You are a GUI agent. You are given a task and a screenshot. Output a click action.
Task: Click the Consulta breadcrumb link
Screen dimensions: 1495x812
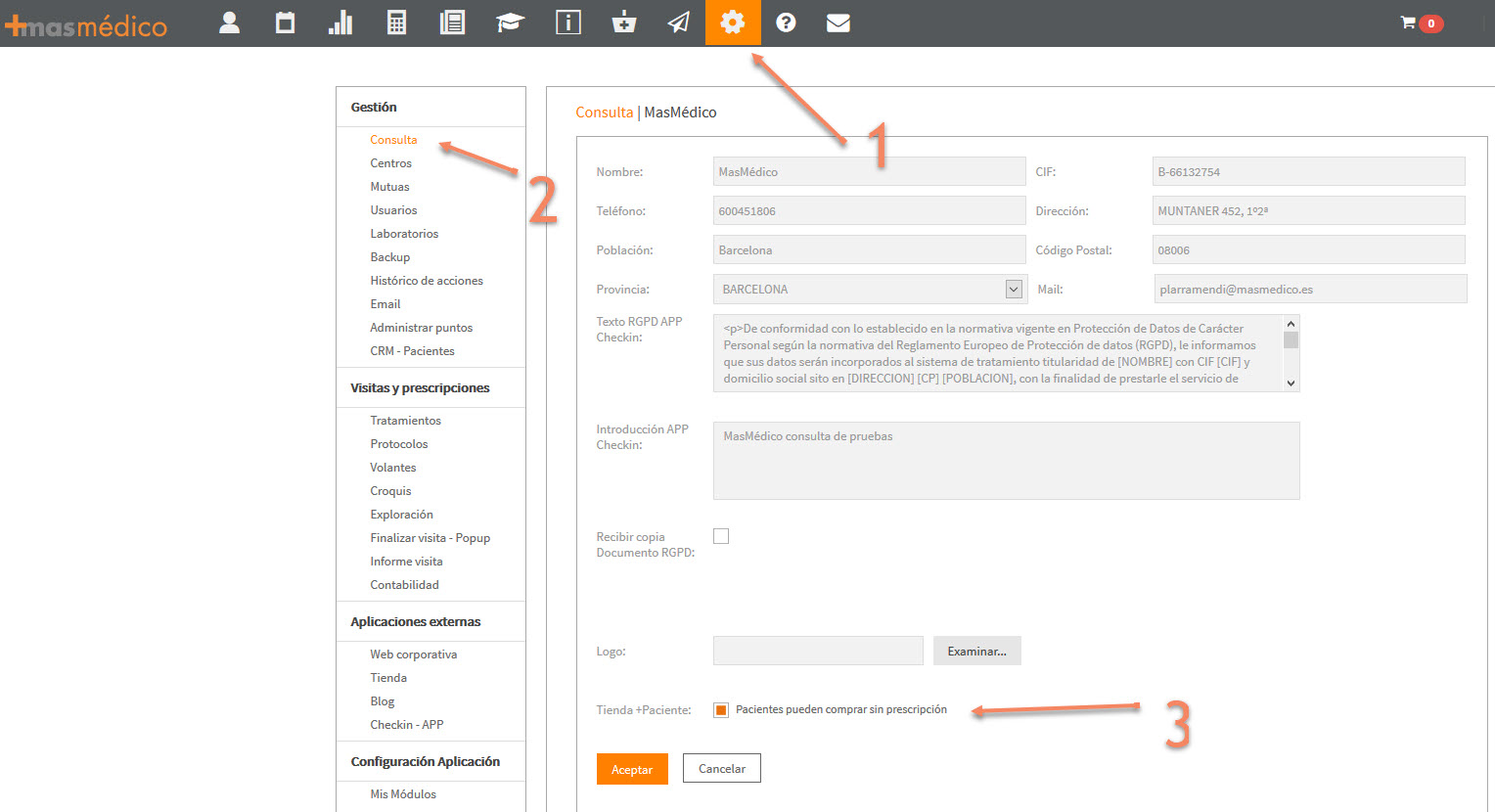pyautogui.click(x=605, y=113)
